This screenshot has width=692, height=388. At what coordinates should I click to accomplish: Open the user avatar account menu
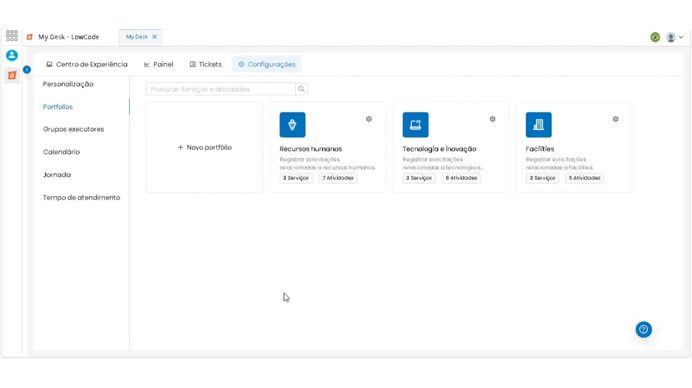tap(674, 38)
